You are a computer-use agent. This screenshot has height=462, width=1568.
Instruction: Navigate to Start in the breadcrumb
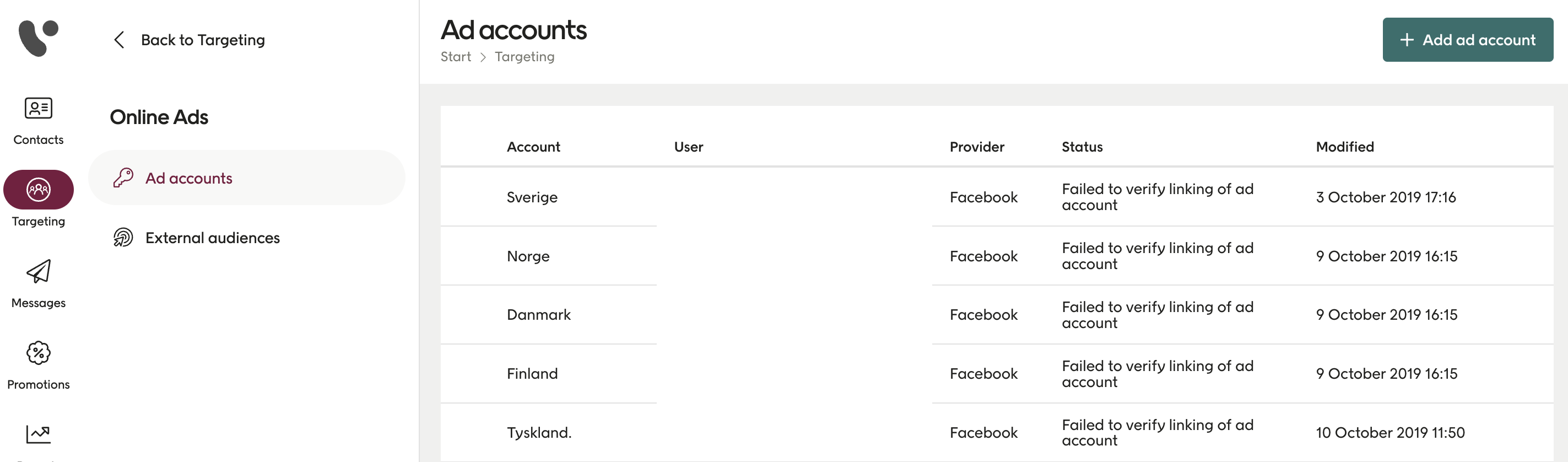455,56
